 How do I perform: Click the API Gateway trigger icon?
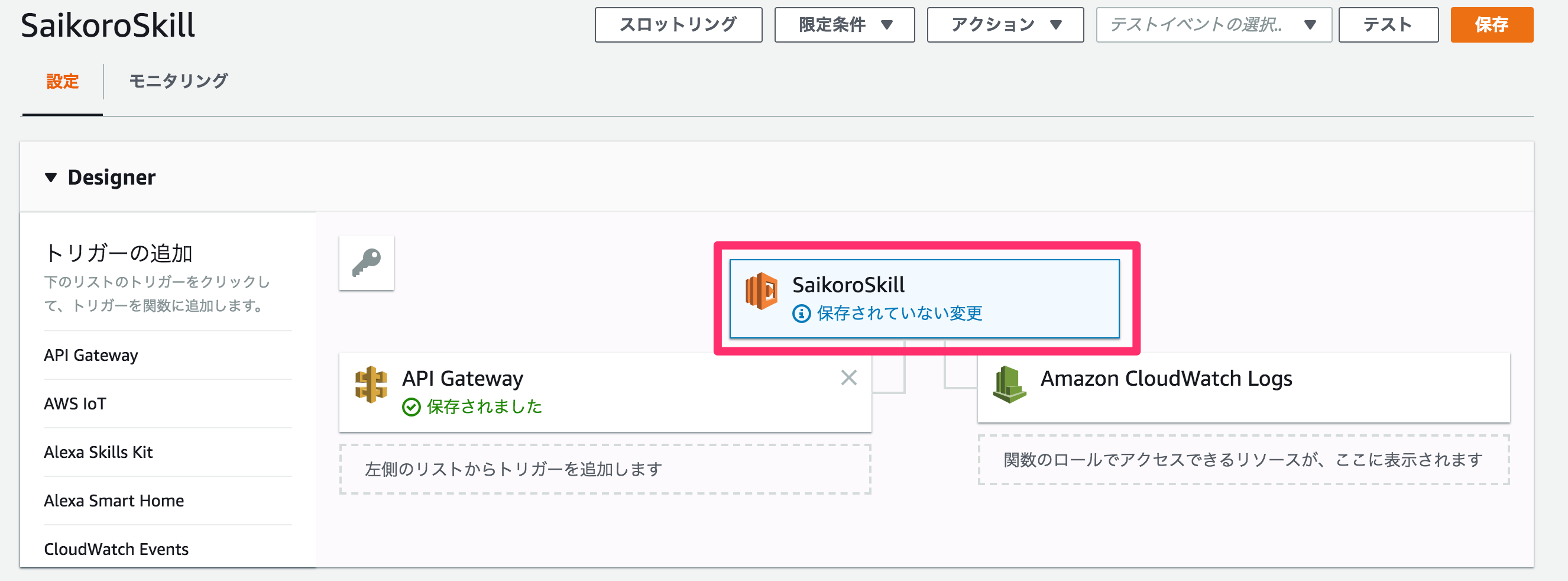(371, 385)
